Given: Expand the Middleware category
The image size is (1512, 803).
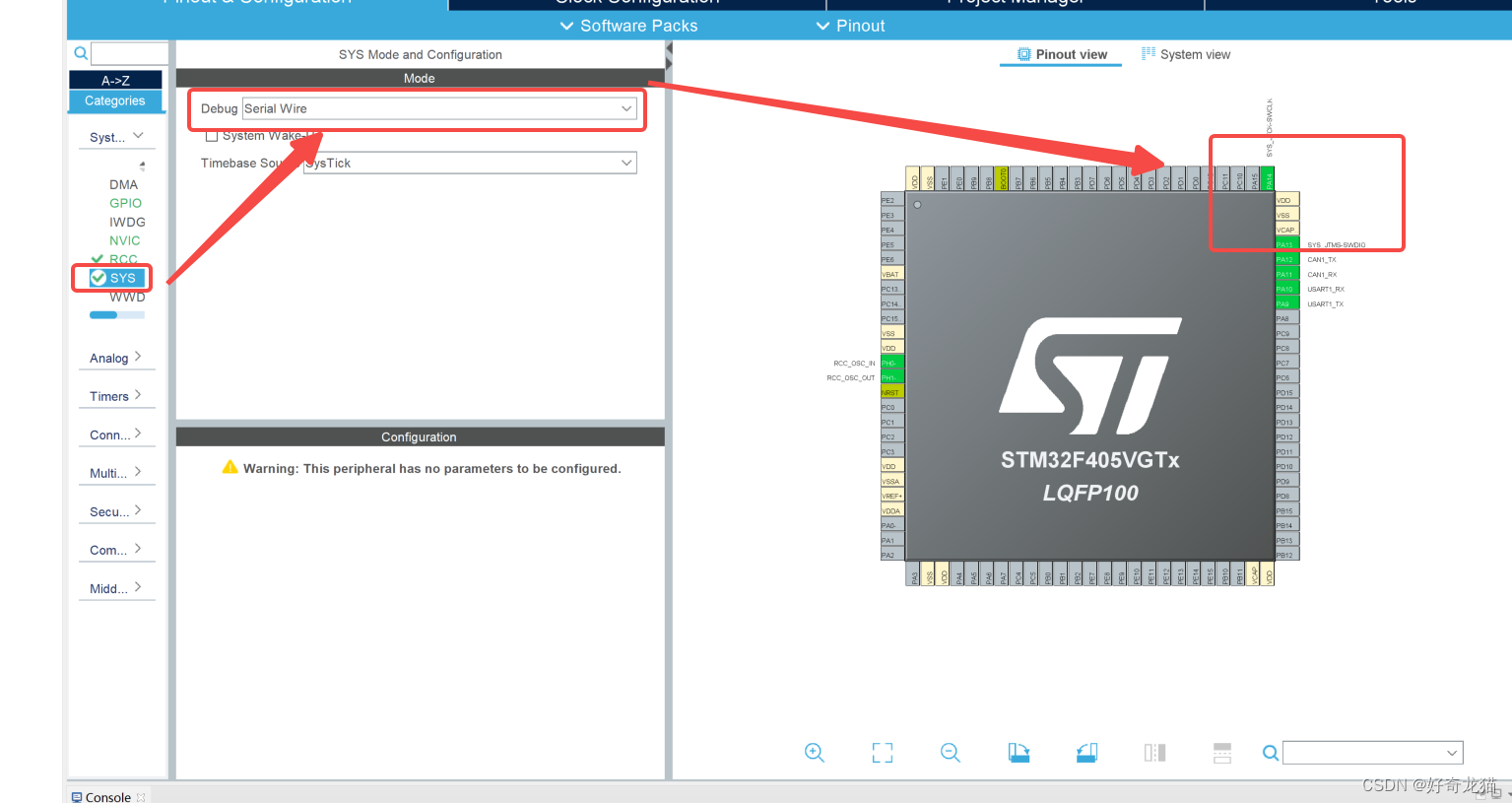Looking at the screenshot, I should click(116, 588).
